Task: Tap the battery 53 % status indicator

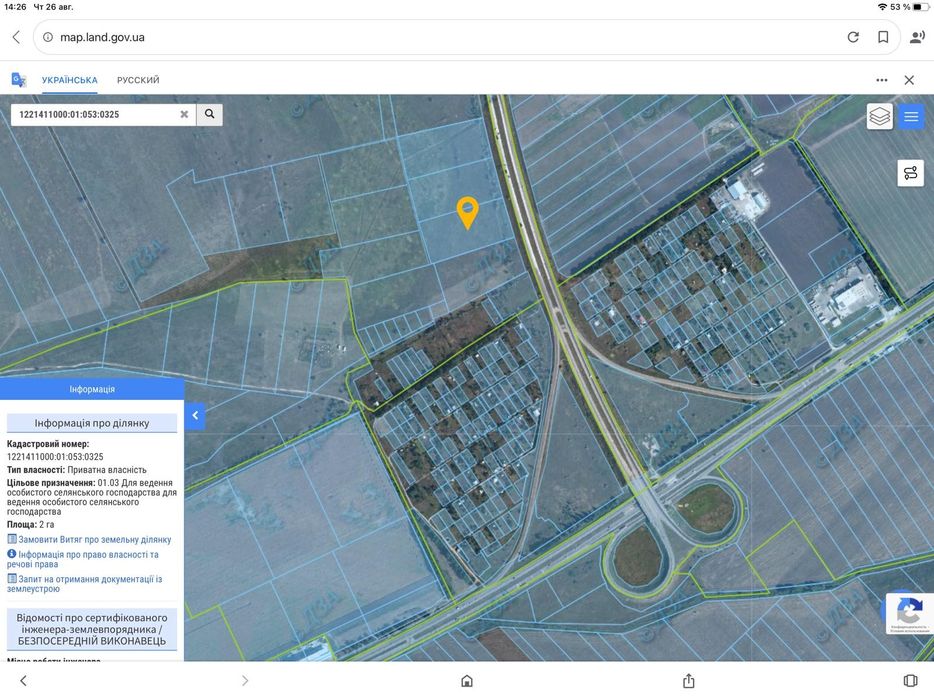Action: pos(909,7)
